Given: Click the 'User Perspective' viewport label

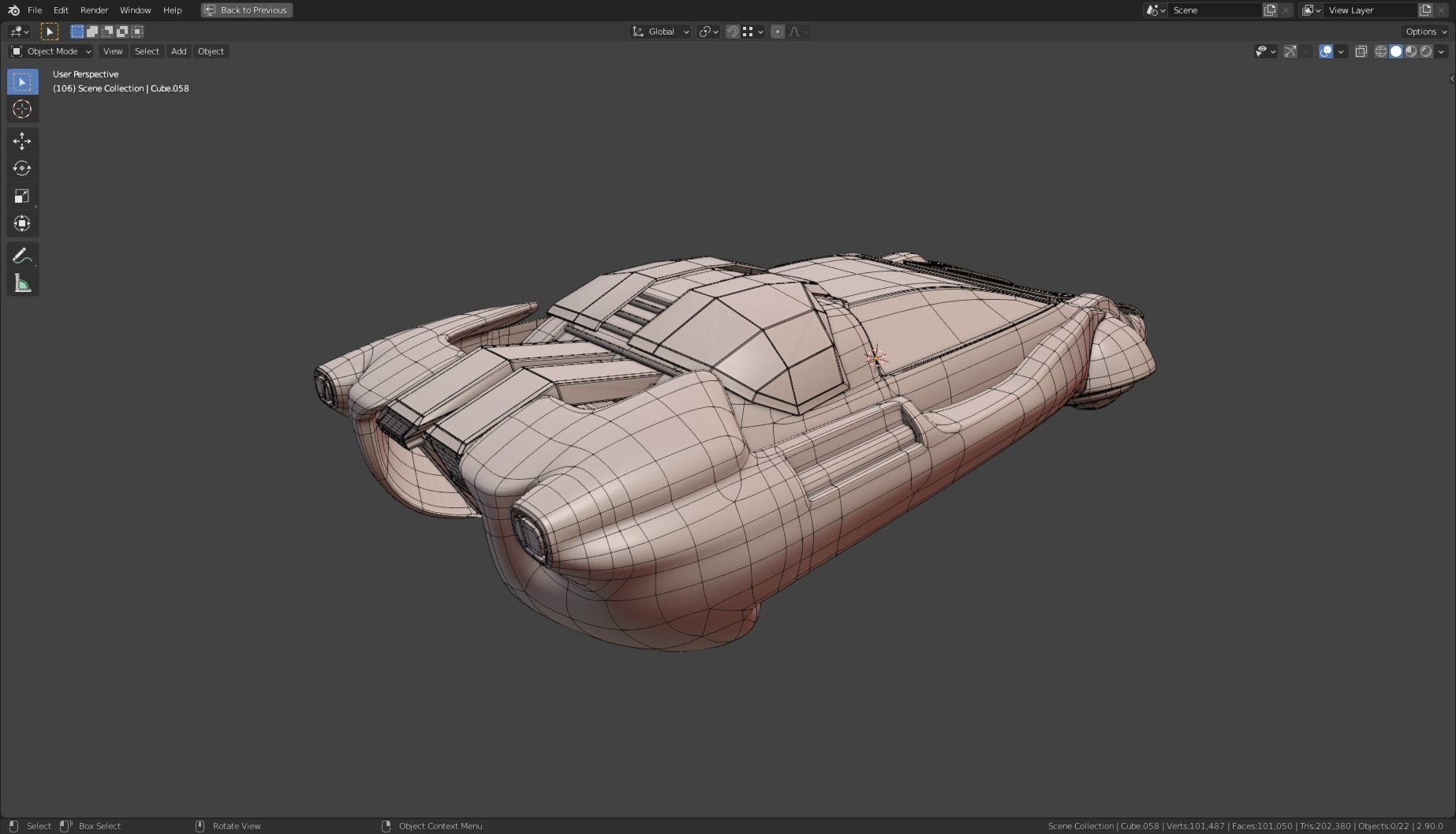Looking at the screenshot, I should [85, 74].
